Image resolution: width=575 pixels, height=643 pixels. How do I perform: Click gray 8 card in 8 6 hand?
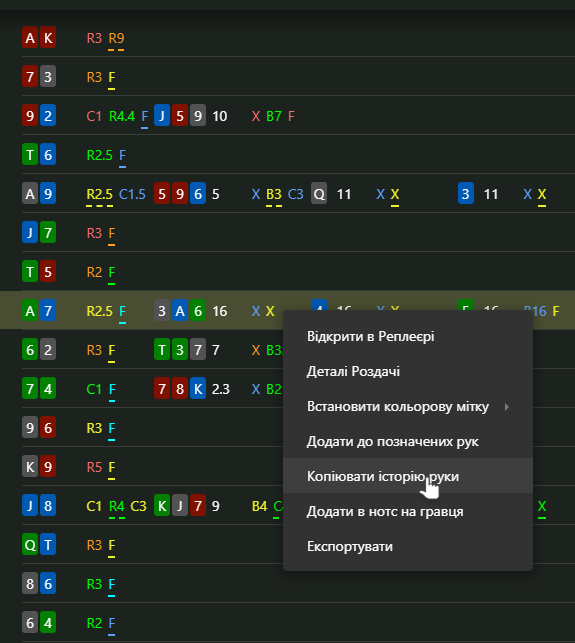(30, 584)
